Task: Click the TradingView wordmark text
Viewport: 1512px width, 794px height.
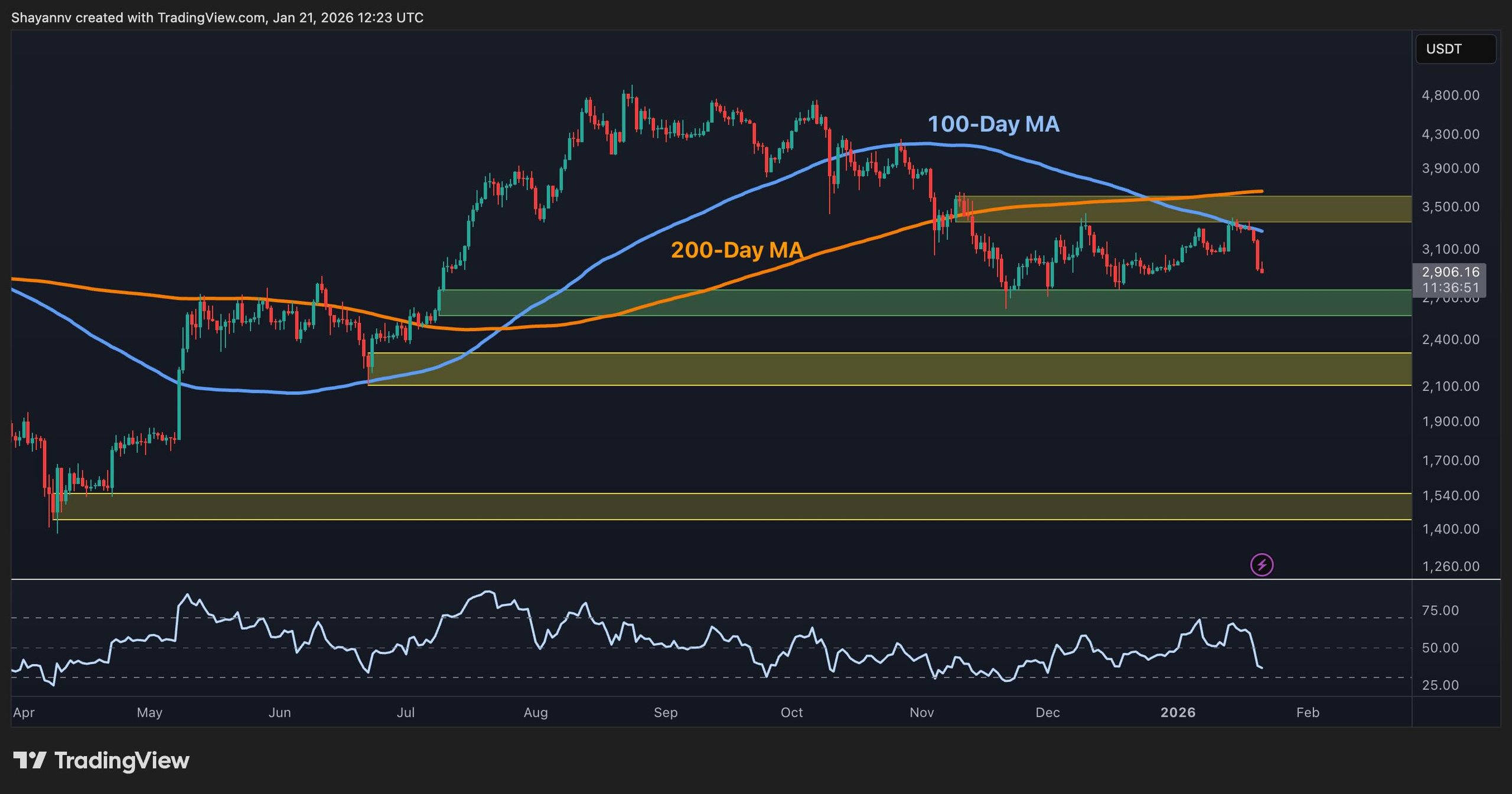Action: [x=122, y=760]
